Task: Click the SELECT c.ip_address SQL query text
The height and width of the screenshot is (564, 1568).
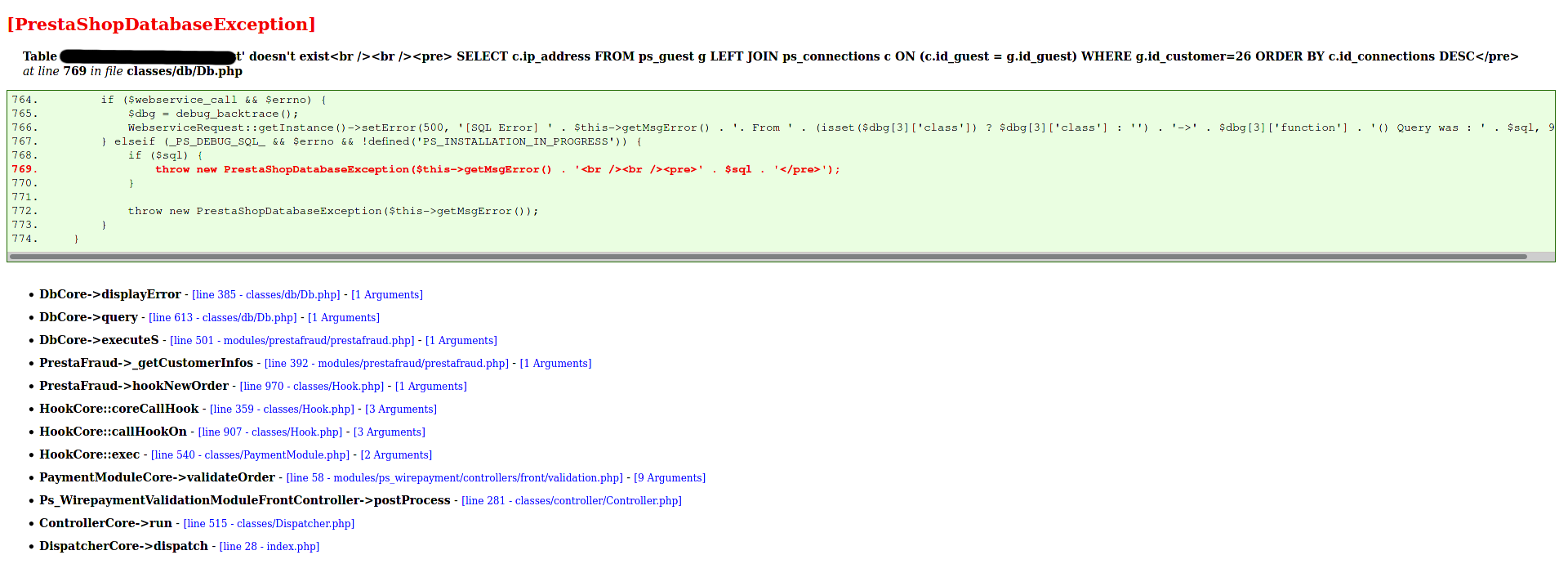Action: [x=965, y=56]
